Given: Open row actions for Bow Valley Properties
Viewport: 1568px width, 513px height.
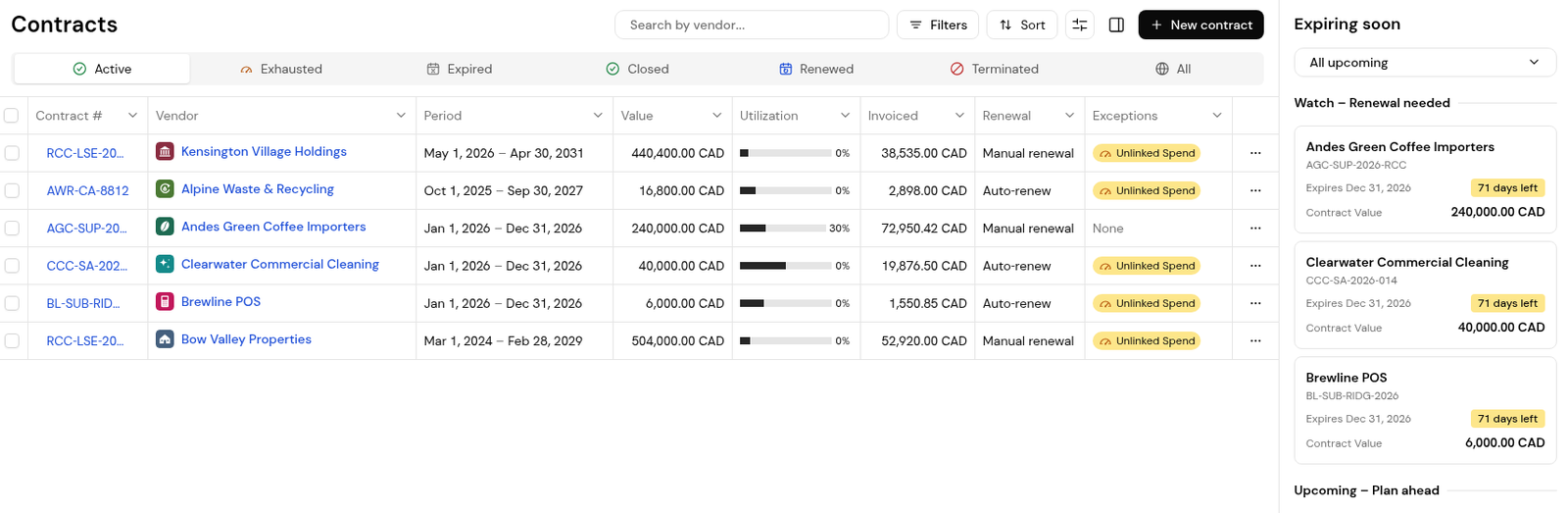Looking at the screenshot, I should [1255, 340].
